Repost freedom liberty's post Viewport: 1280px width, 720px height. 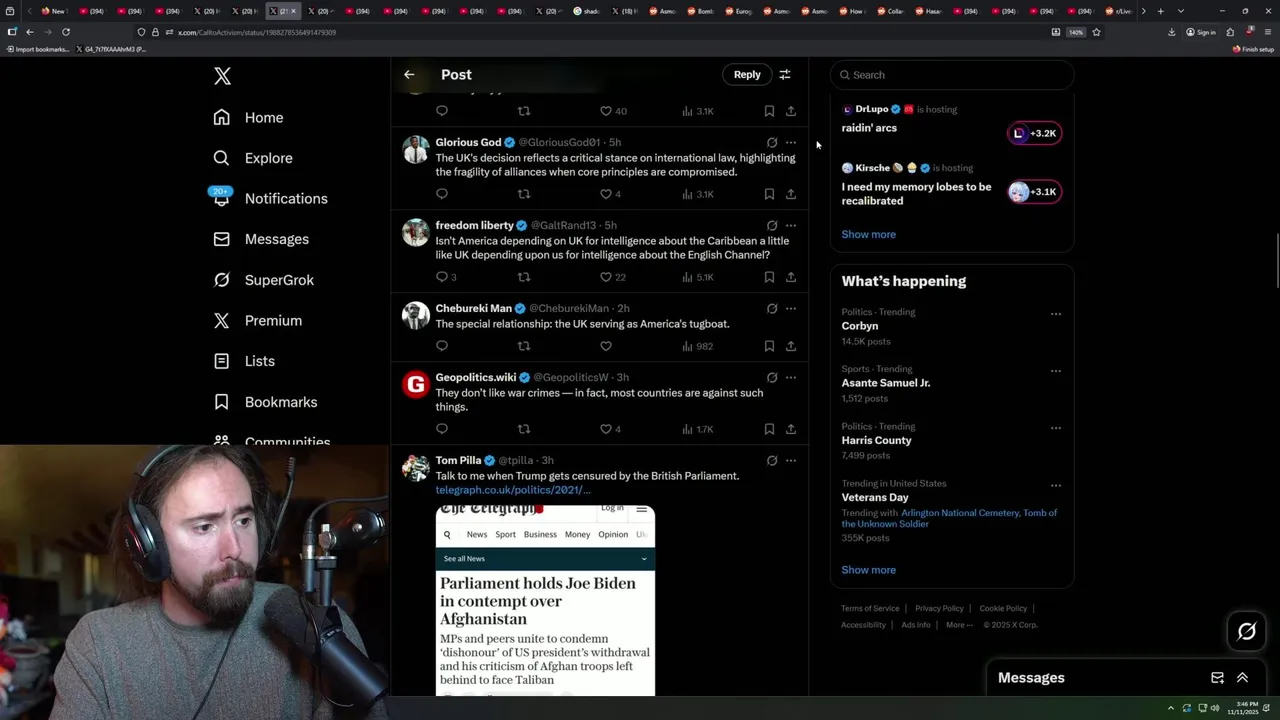pos(524,277)
